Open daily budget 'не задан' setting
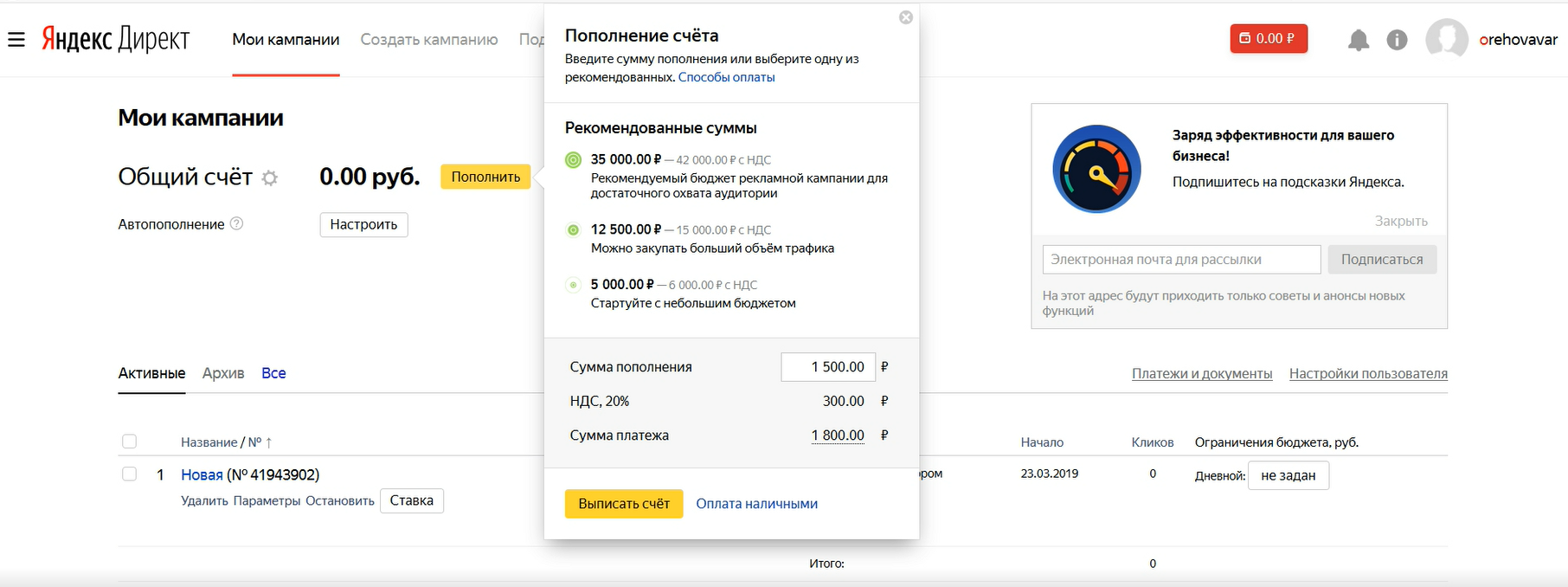The image size is (1568, 587). (1288, 475)
